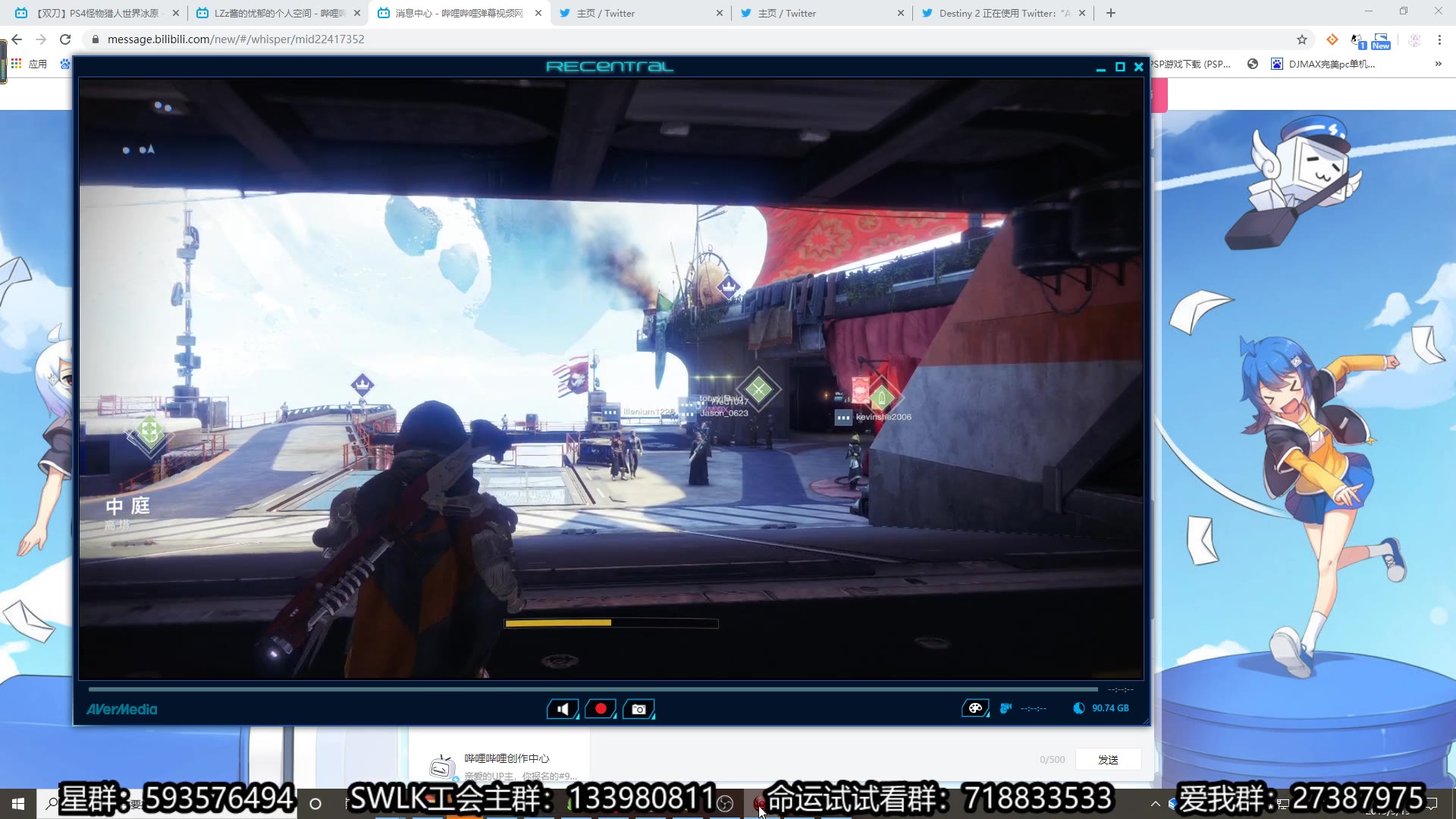The image size is (1456, 819).
Task: Close the PS4怪物猎人世界冰原 tab
Action: tap(175, 13)
